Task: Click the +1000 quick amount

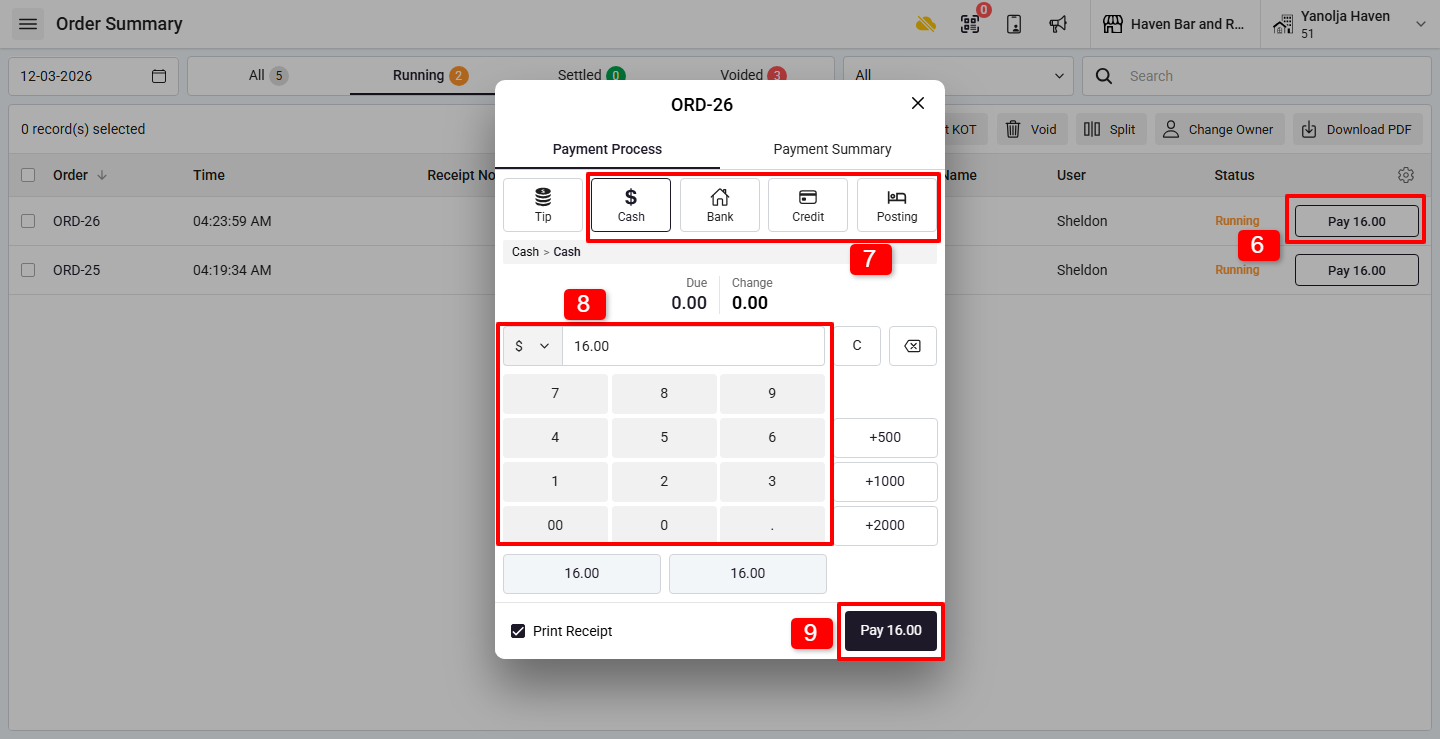Action: click(885, 481)
